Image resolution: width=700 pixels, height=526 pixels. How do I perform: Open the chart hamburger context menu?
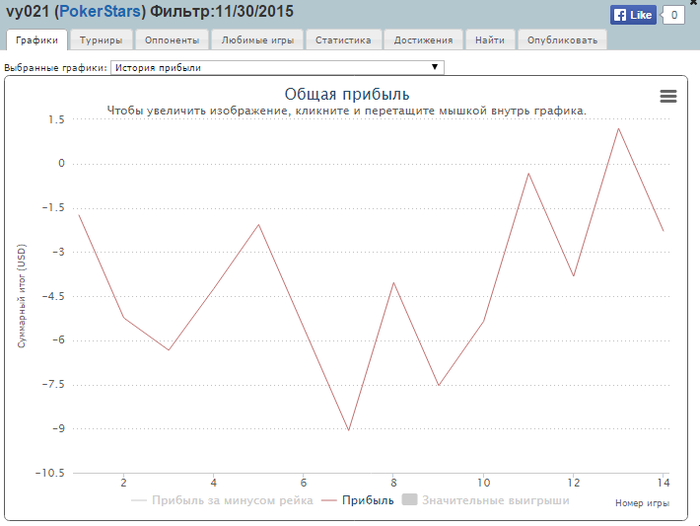coord(668,96)
